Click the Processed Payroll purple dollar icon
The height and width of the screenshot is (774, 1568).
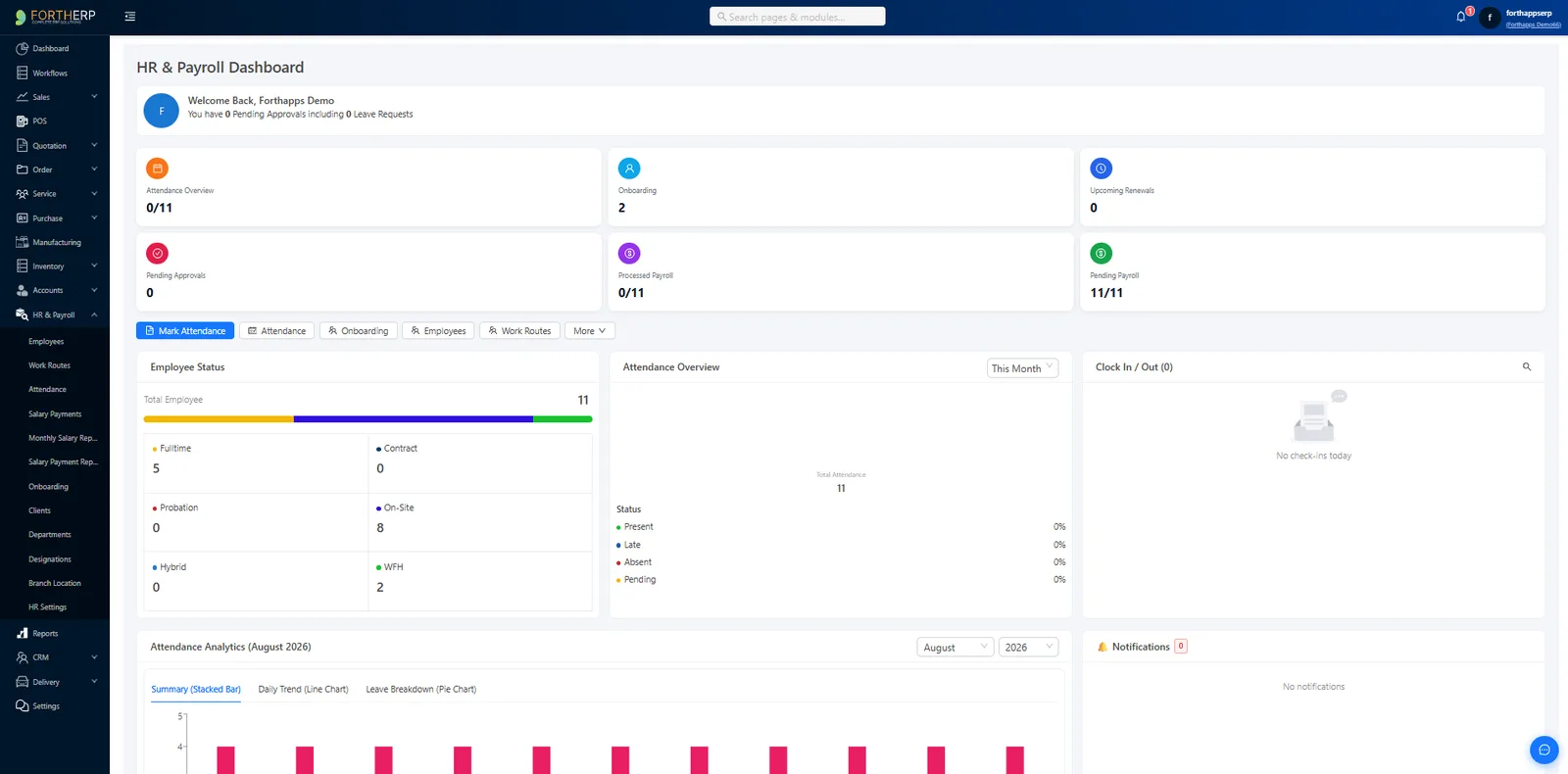[x=629, y=253]
